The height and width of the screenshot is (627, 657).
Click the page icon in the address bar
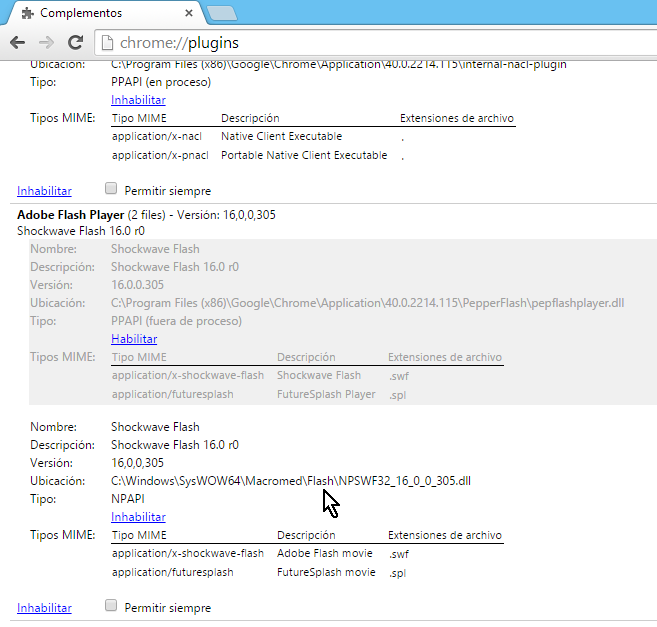point(107,43)
